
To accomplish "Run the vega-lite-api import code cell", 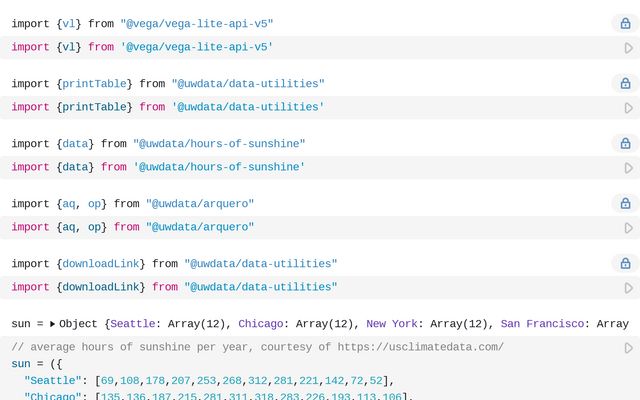I will pyautogui.click(x=628, y=48).
